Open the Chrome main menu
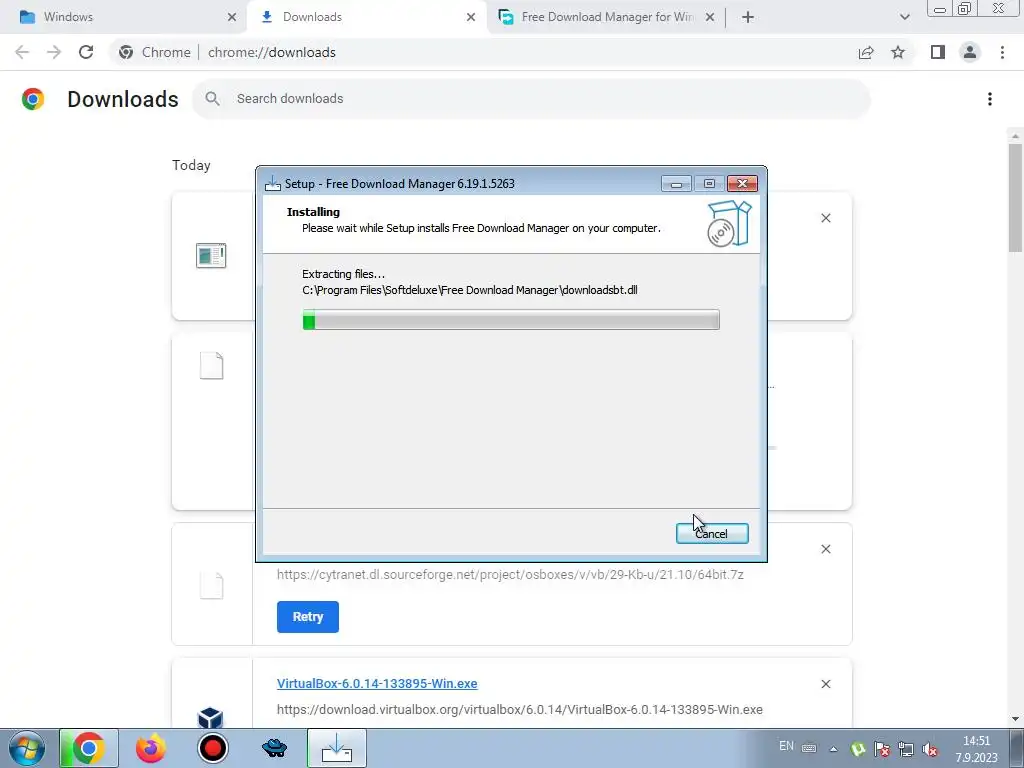The width and height of the screenshot is (1024, 768). click(1002, 52)
